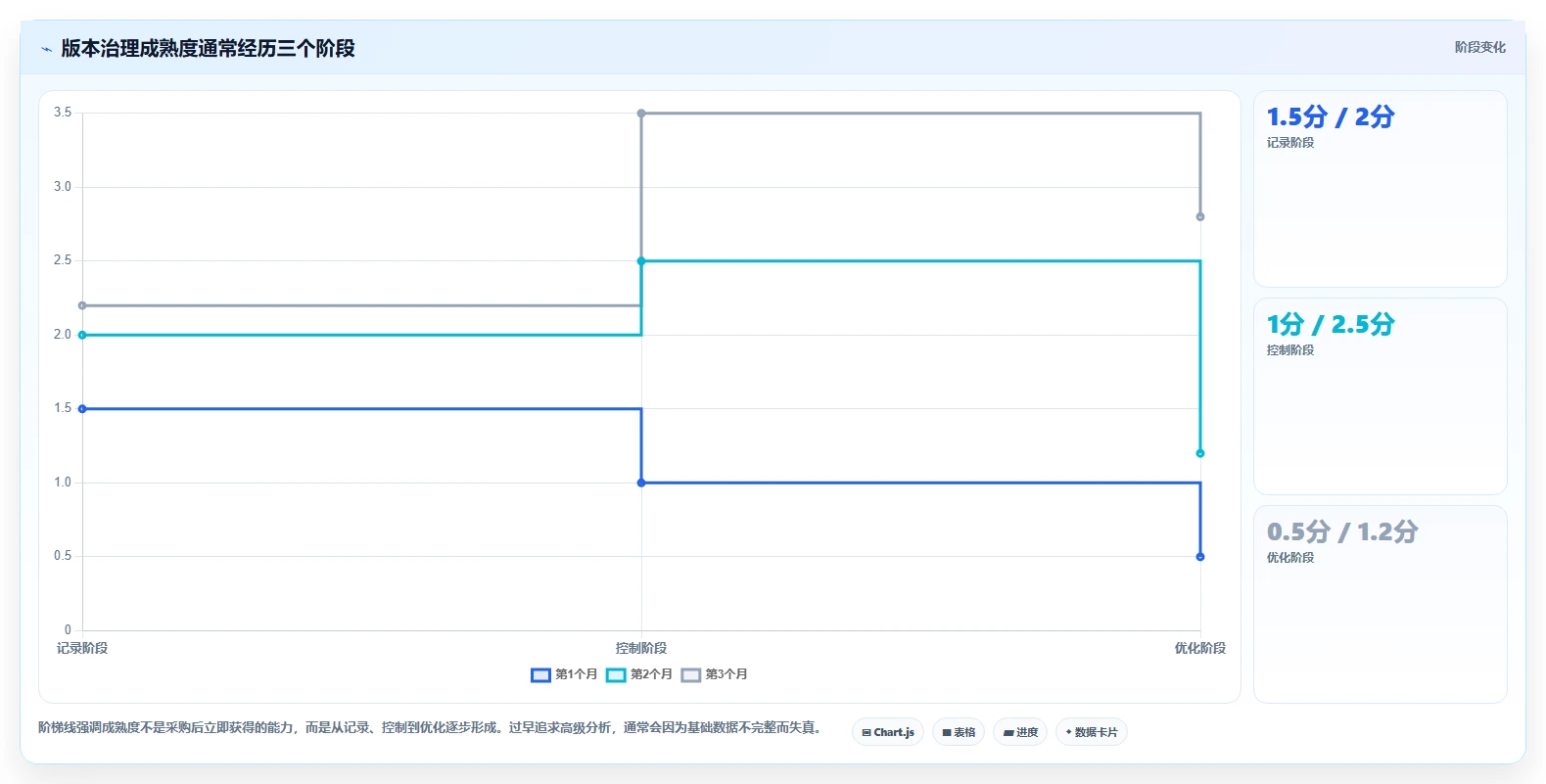
Task: Click the y-axis label 3.0
Action: (x=63, y=187)
